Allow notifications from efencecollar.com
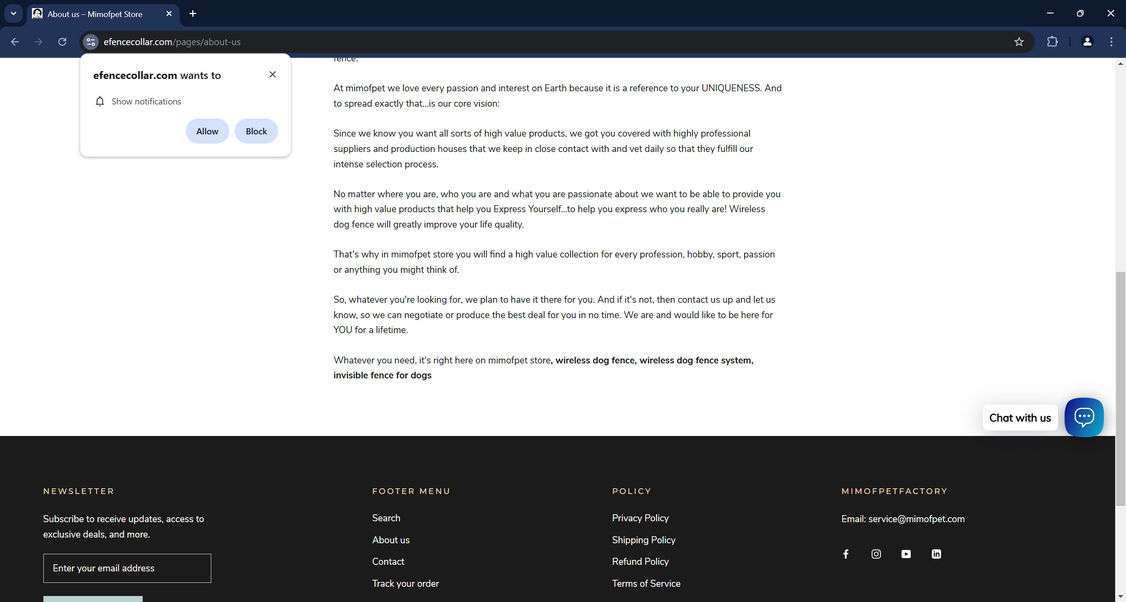The width and height of the screenshot is (1126, 602). point(208,131)
